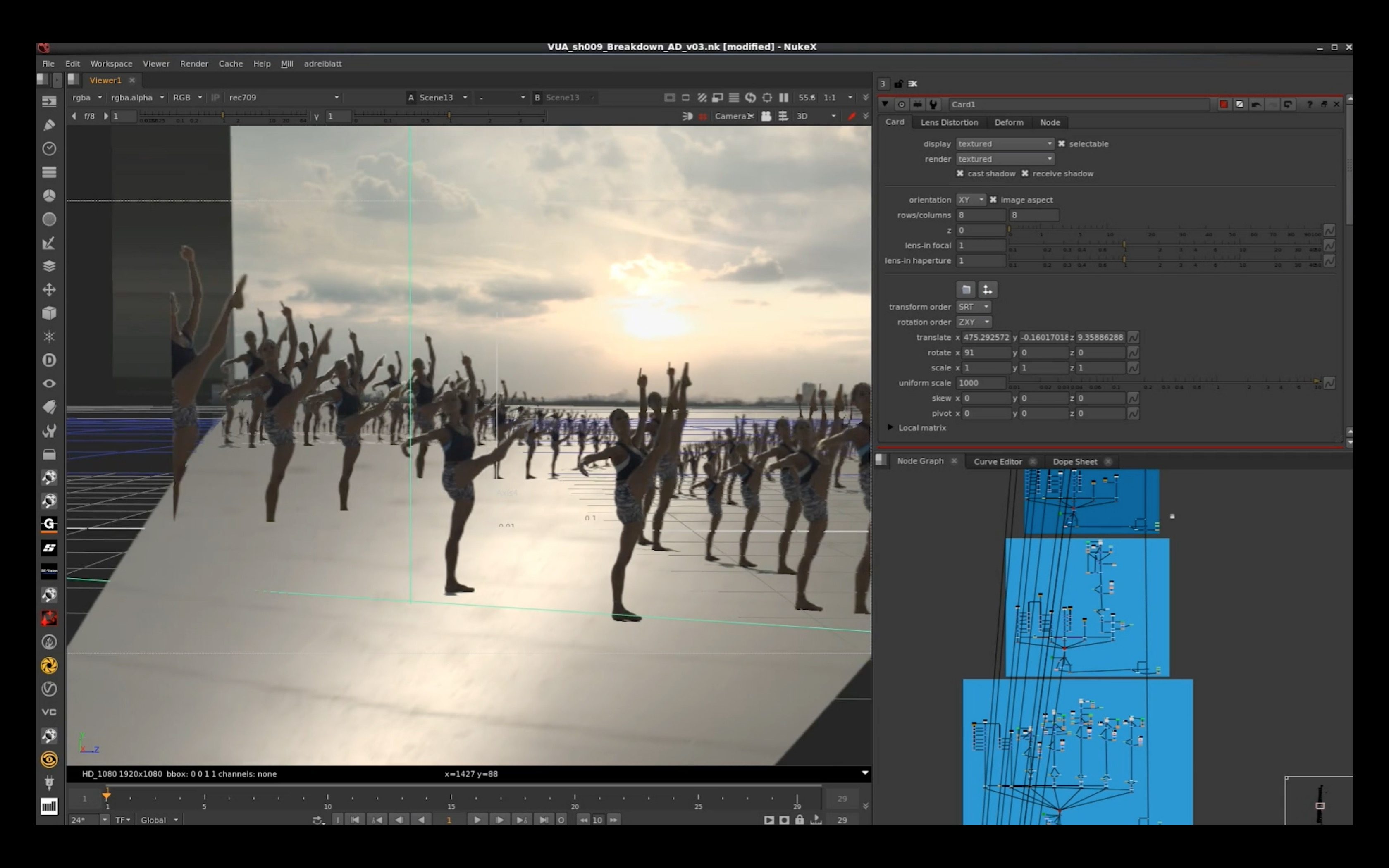Open help for Card1 properties
The image size is (1389, 868).
click(x=1309, y=105)
